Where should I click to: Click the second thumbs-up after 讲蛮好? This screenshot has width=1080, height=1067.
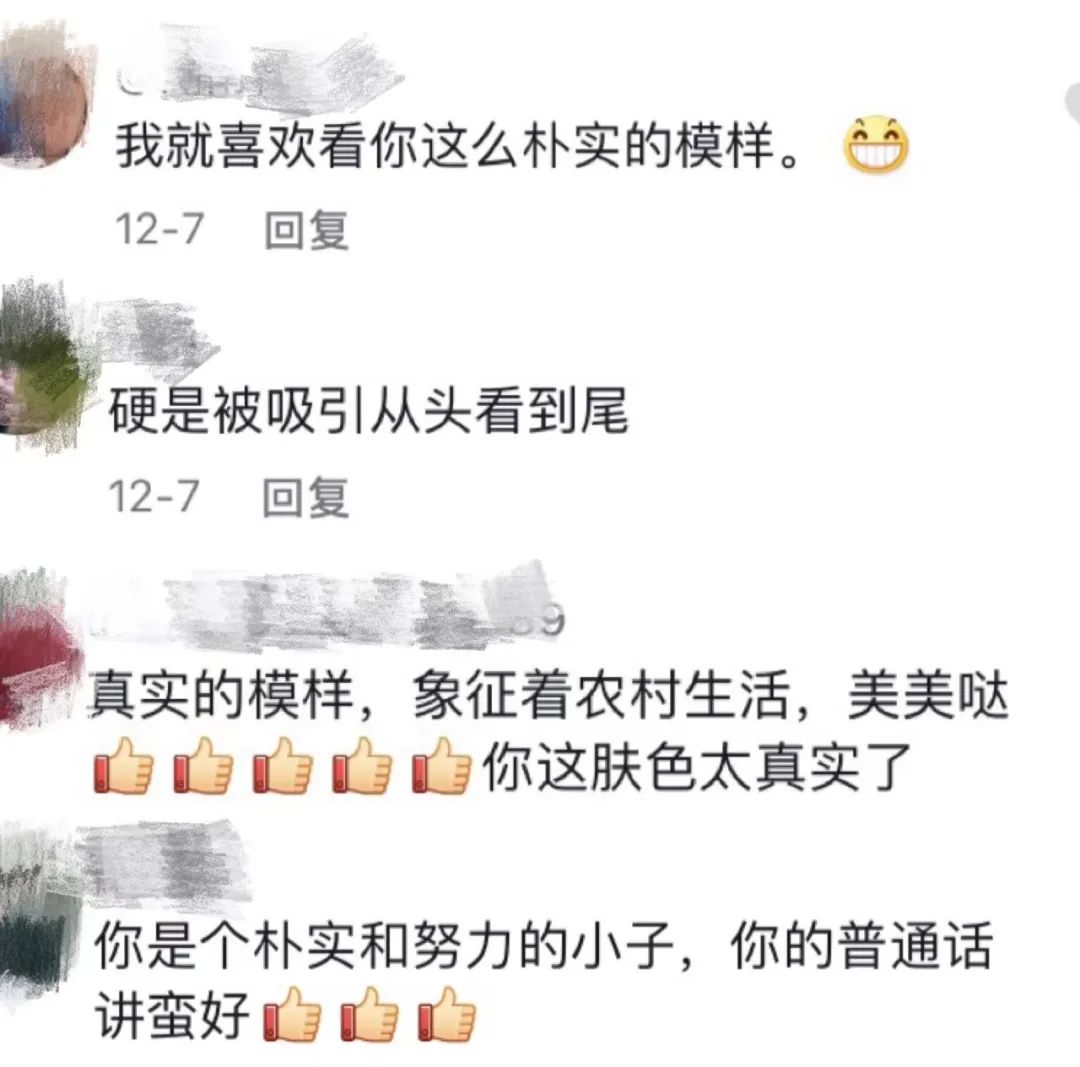369,1014
